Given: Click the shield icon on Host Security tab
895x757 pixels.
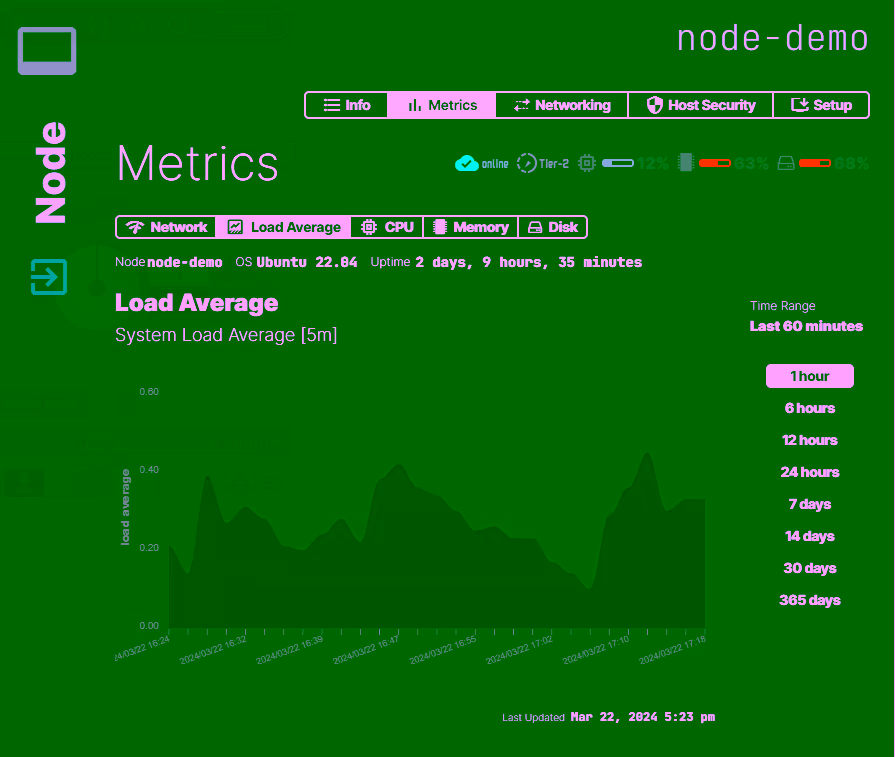Looking at the screenshot, I should 656,104.
